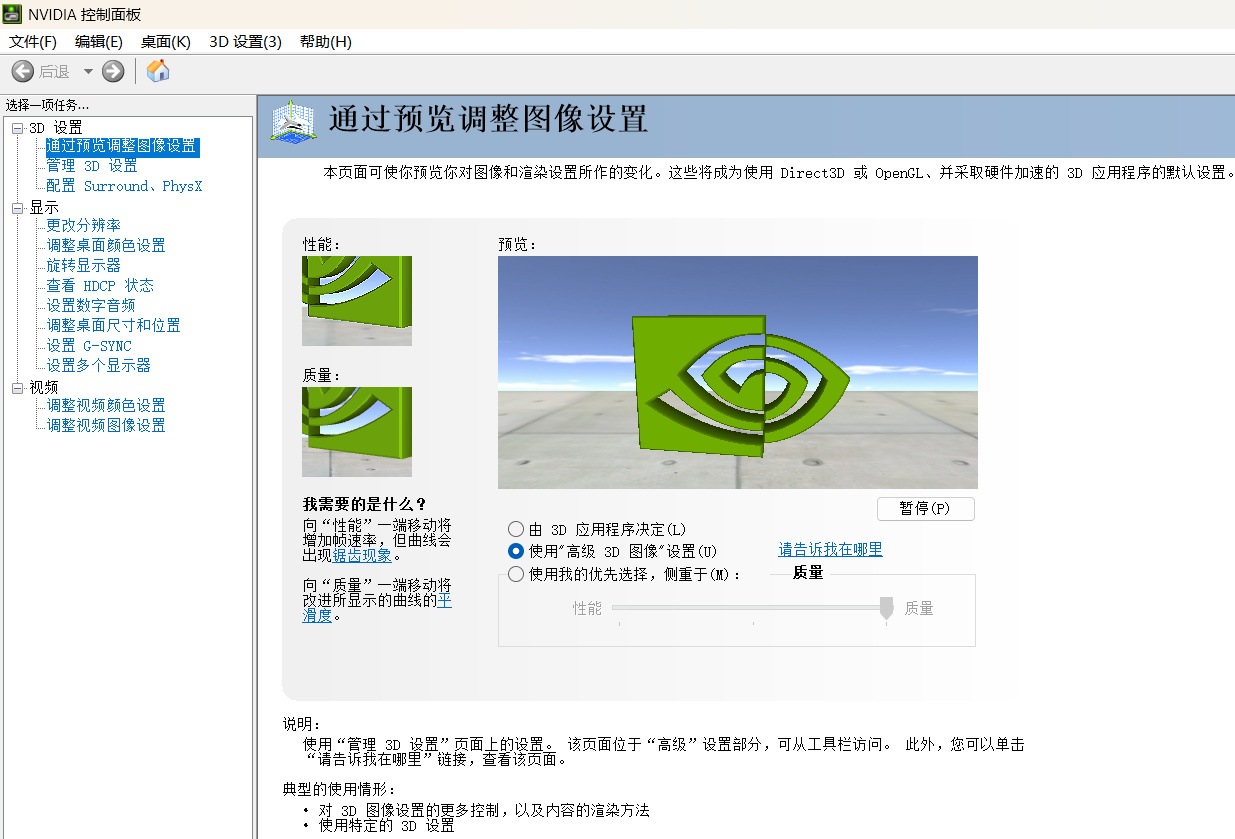Image resolution: width=1235 pixels, height=839 pixels.
Task: Click the 3D settings page header icon
Action: (293, 122)
